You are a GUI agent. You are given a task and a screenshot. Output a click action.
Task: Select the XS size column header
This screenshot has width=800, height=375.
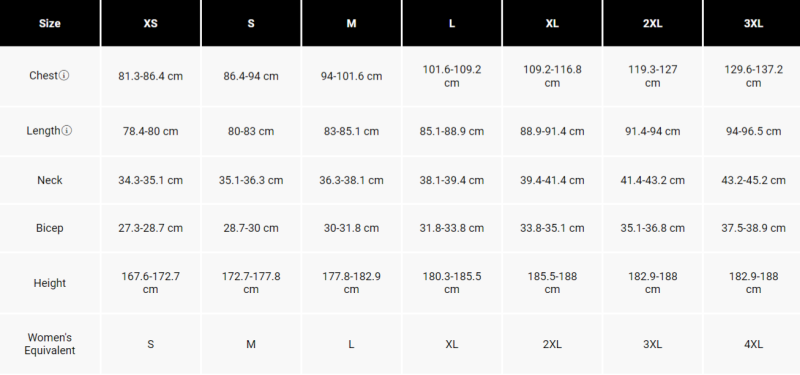point(151,23)
